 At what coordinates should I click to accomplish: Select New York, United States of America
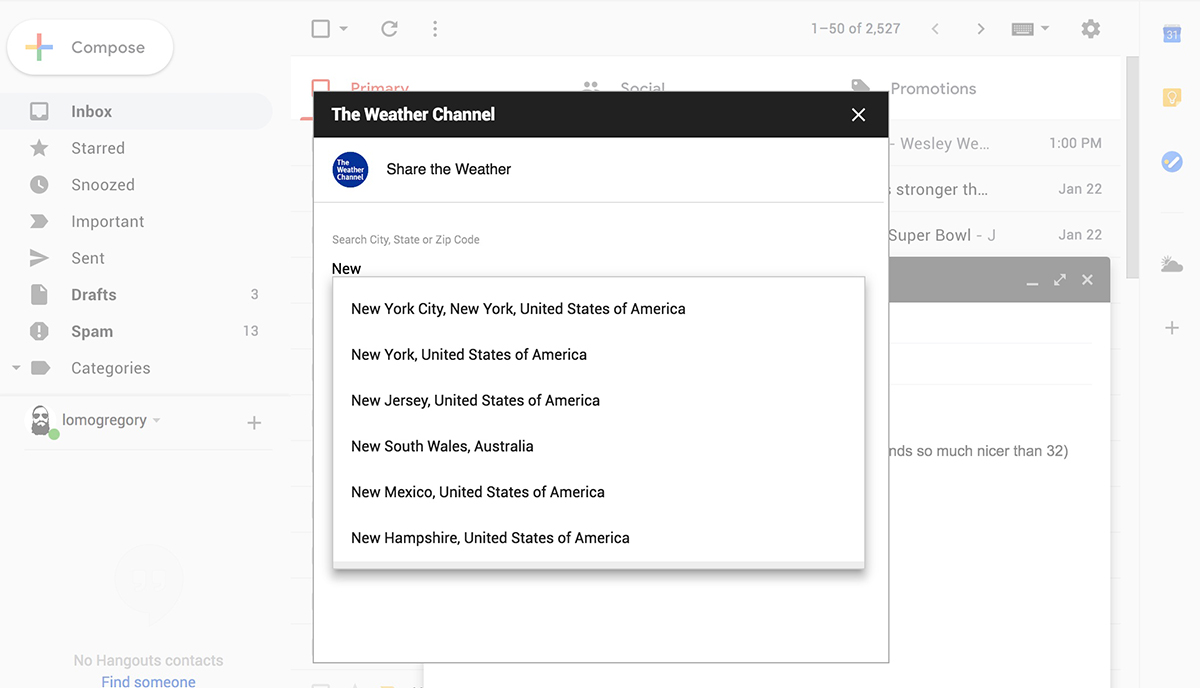point(598,355)
